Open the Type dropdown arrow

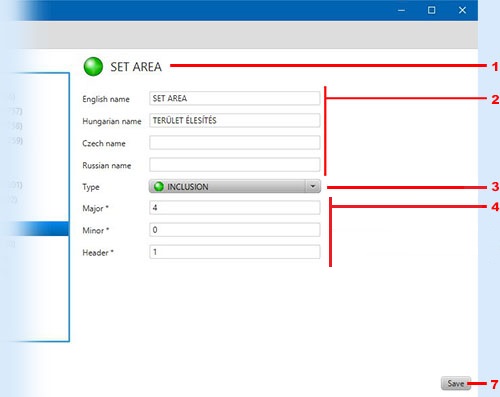(313, 186)
